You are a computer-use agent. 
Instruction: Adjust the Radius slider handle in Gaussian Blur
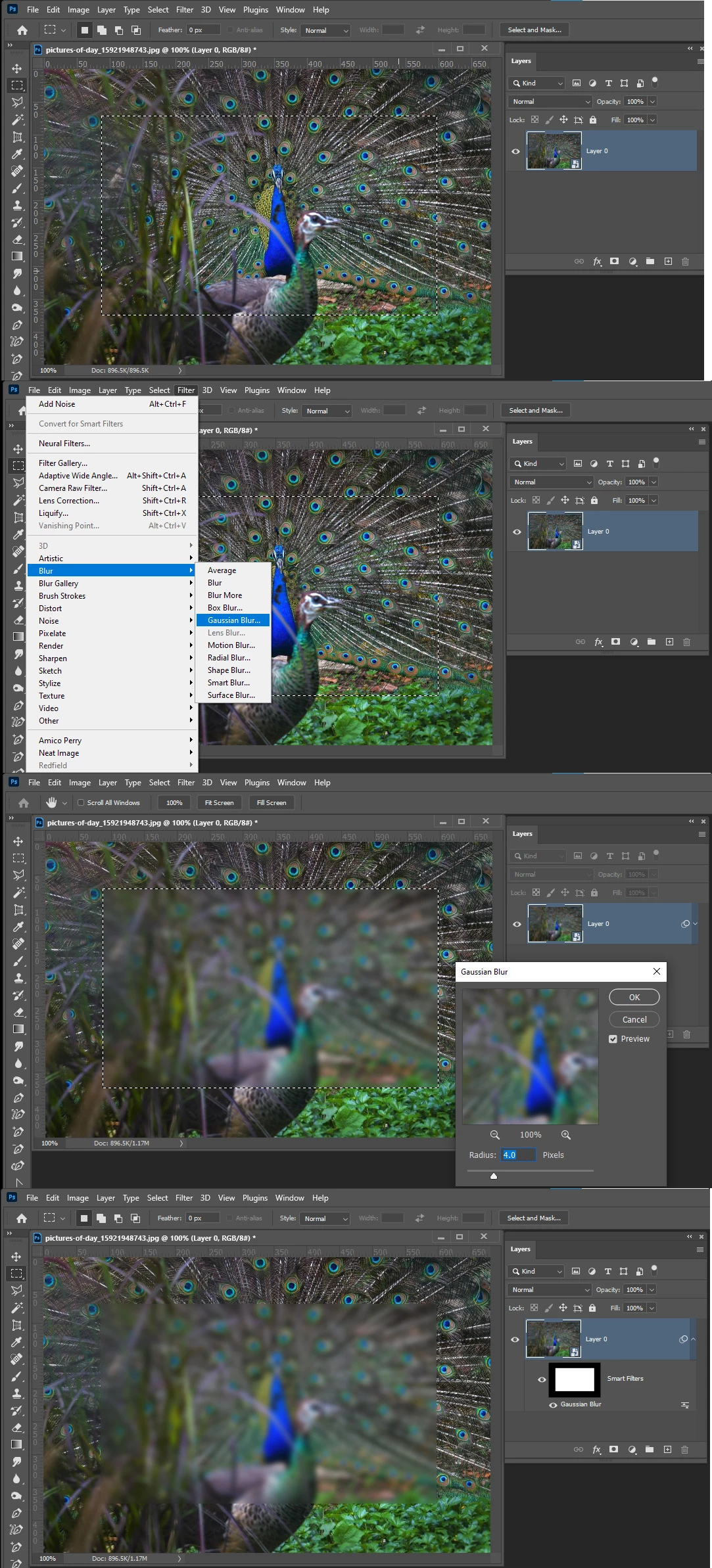494,1176
